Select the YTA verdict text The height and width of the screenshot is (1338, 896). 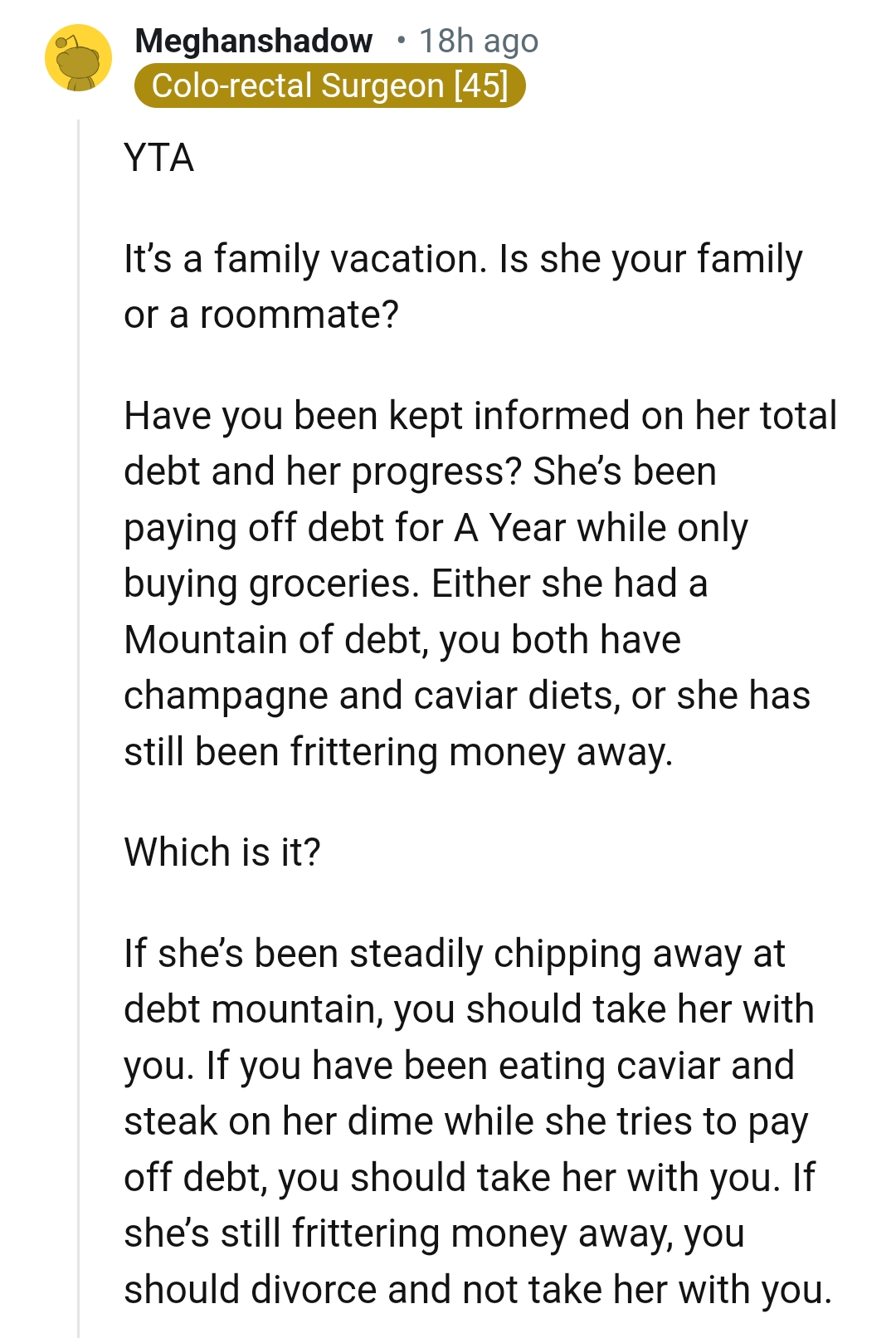[159, 156]
